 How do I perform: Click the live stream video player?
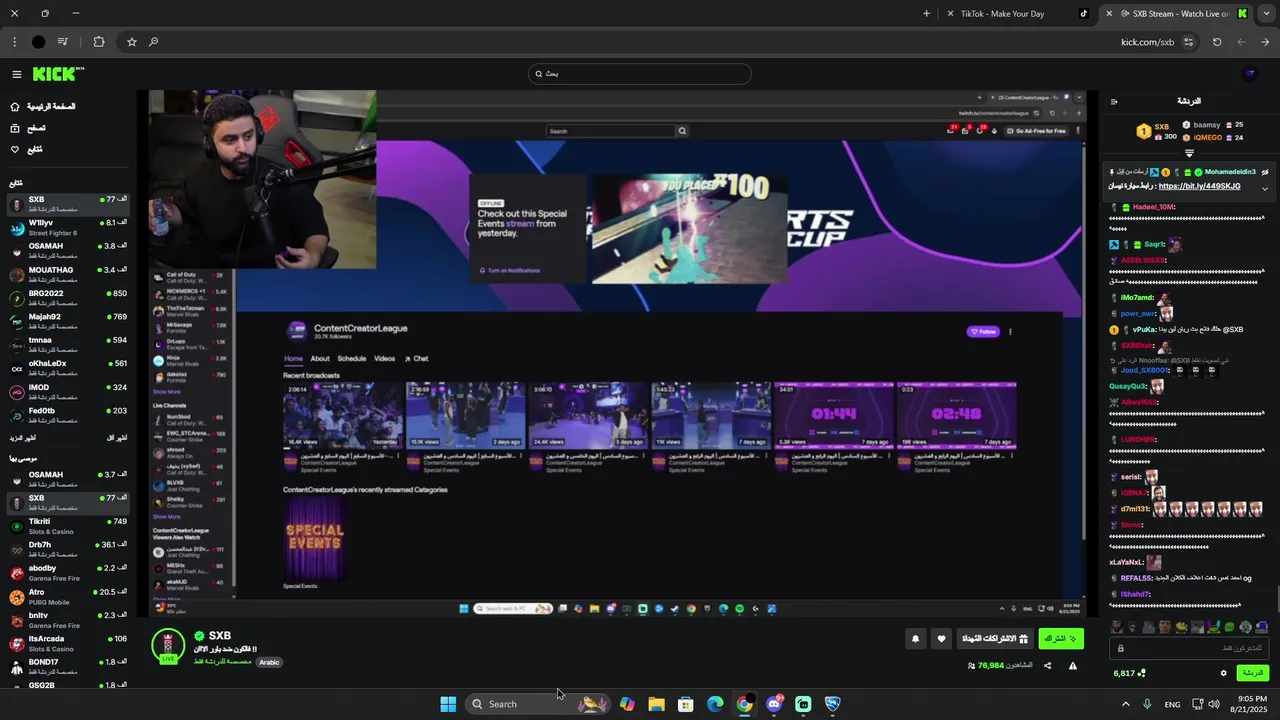(x=617, y=354)
